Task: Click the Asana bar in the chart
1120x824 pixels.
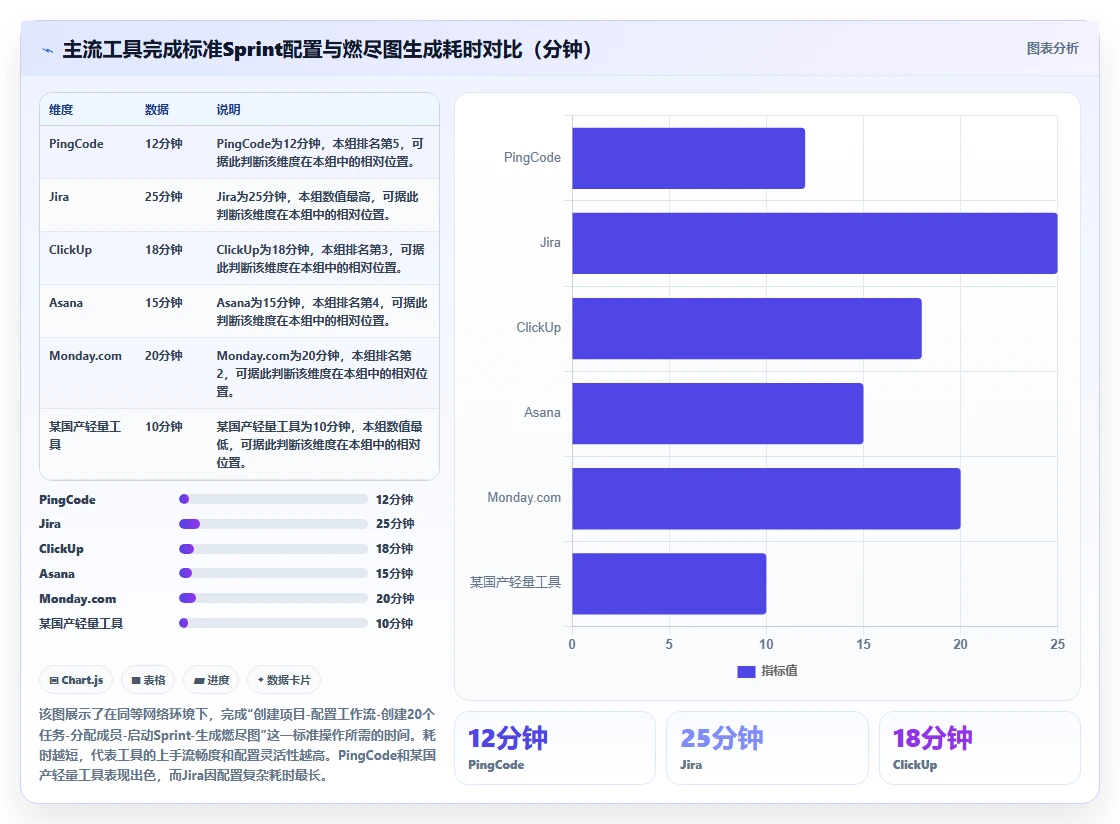Action: [x=717, y=413]
